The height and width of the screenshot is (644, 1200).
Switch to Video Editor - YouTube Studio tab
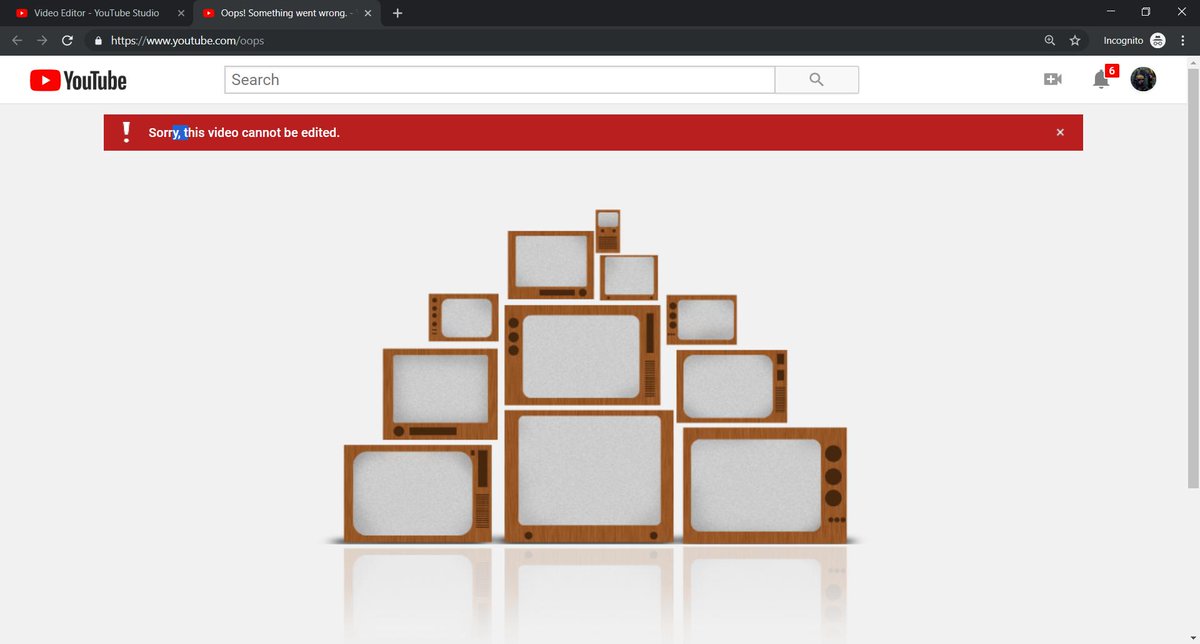click(96, 13)
